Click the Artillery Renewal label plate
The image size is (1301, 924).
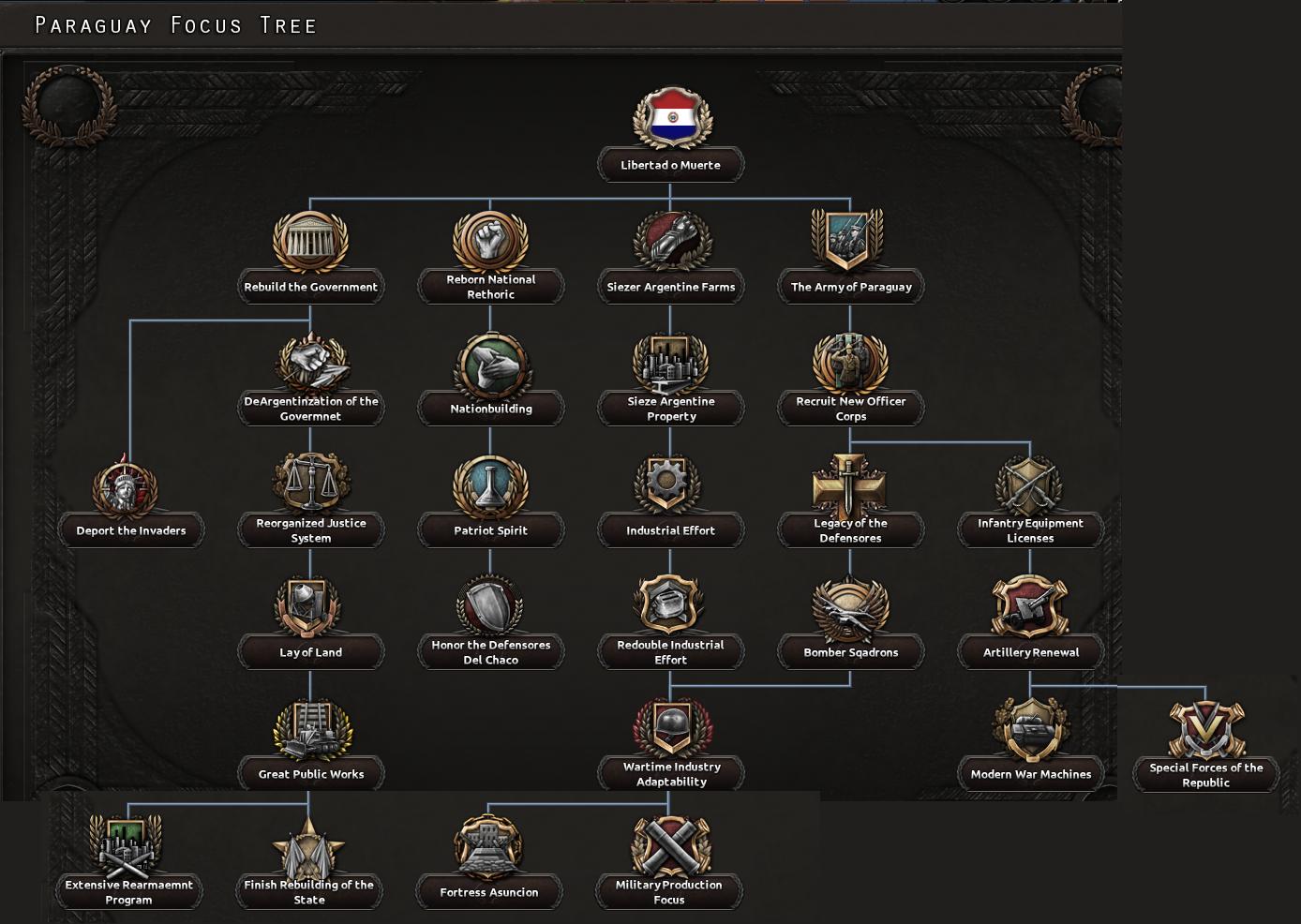coord(1031,652)
